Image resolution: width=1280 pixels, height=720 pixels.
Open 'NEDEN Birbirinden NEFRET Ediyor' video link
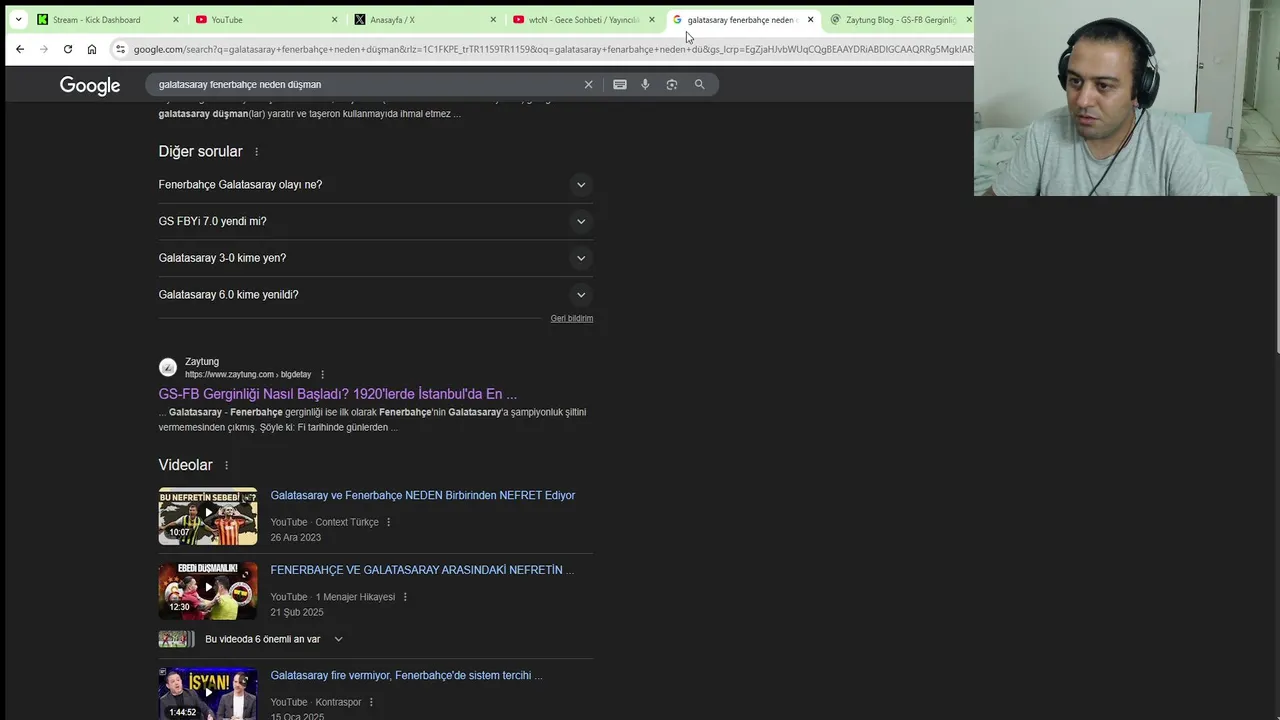pyautogui.click(x=422, y=495)
